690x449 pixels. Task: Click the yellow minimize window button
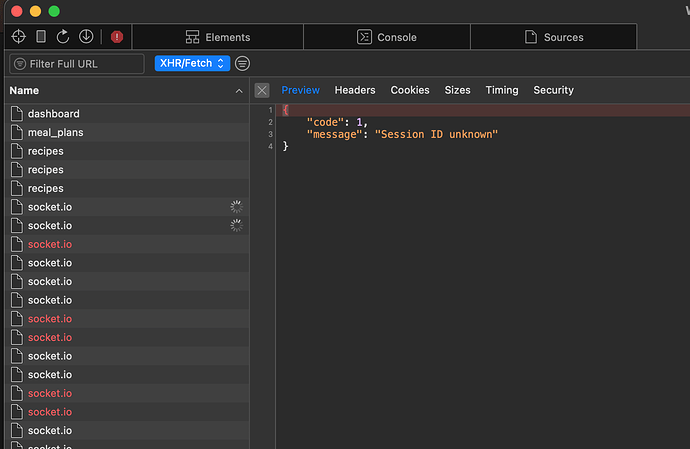click(35, 11)
